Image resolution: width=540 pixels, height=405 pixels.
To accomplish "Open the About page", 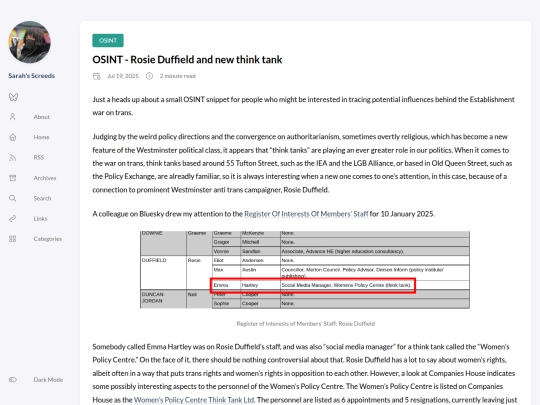I will click(x=42, y=117).
